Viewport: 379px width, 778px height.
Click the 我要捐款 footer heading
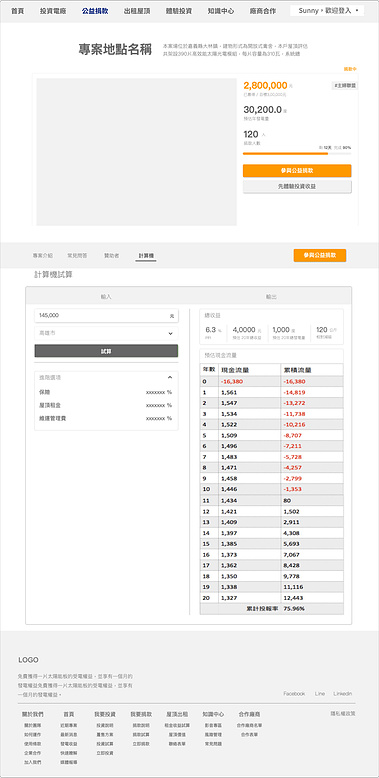(x=141, y=714)
